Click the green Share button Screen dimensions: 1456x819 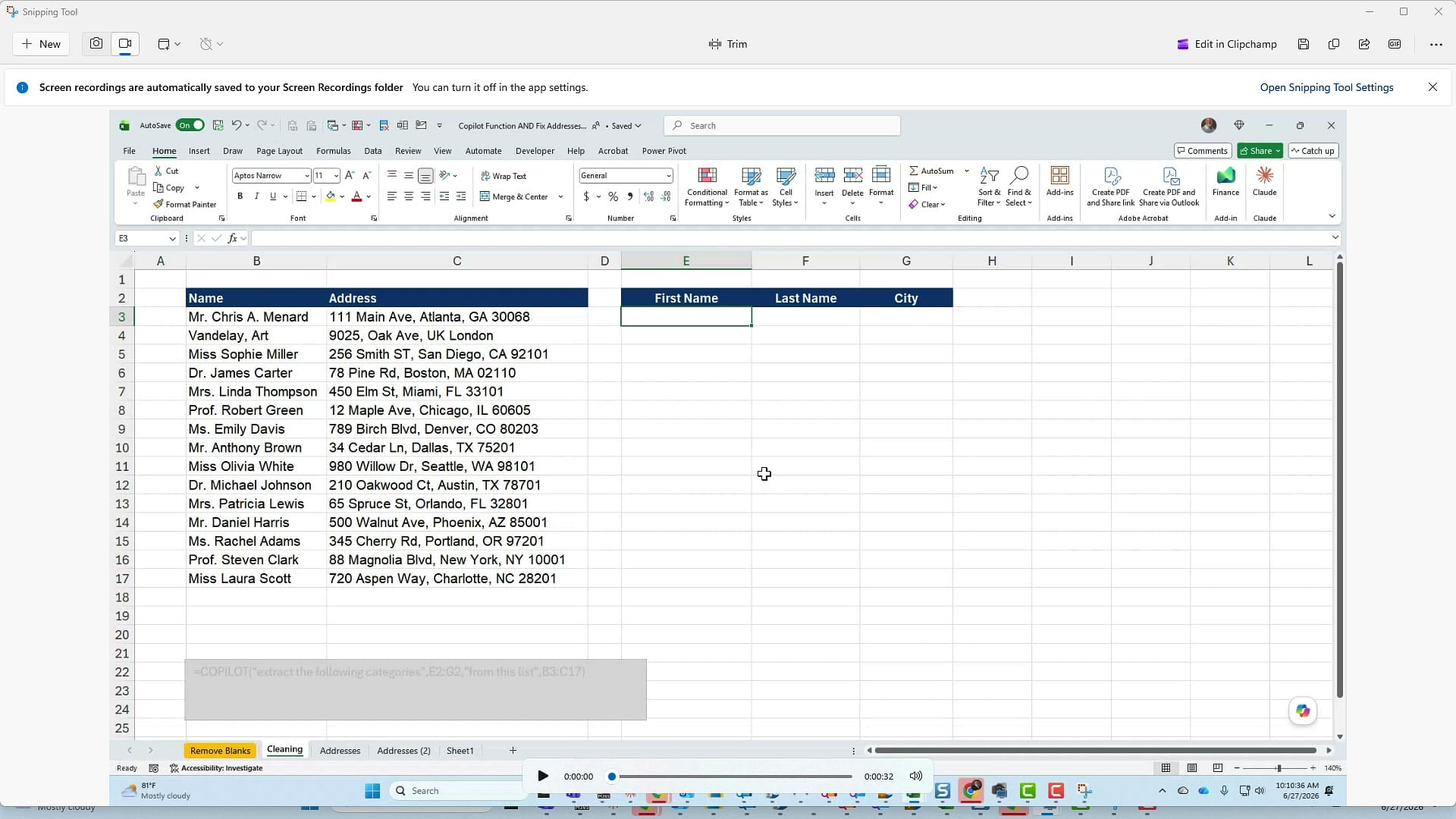(1260, 151)
